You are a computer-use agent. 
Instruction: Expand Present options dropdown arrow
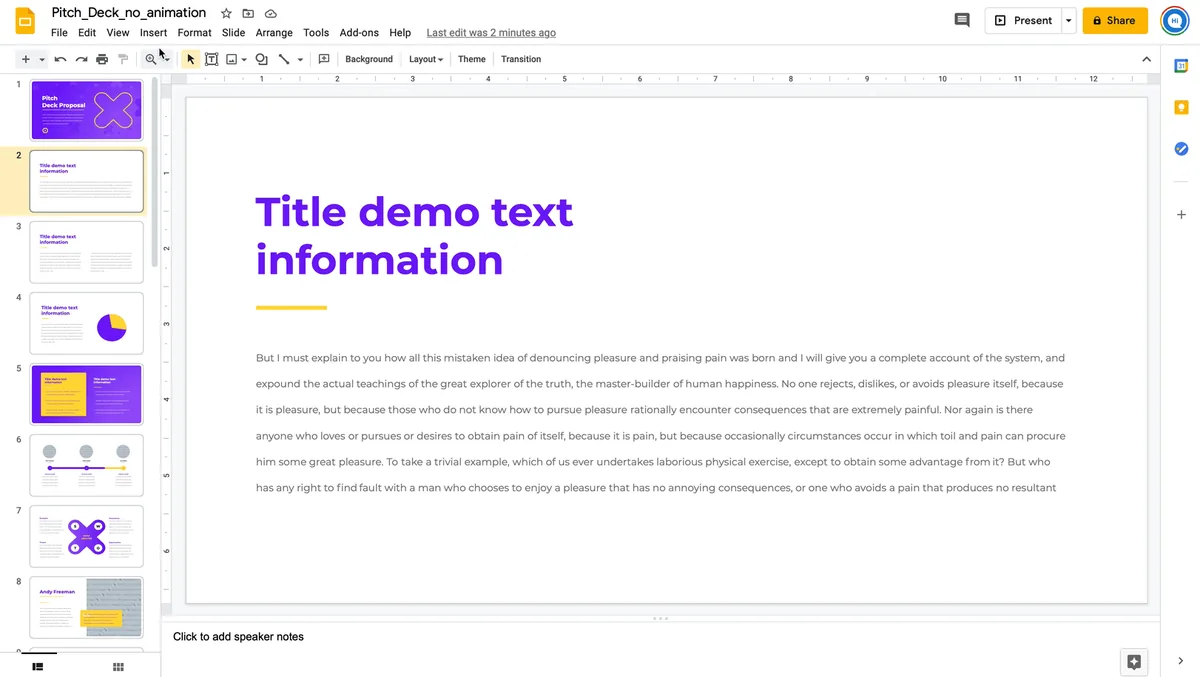(1068, 20)
